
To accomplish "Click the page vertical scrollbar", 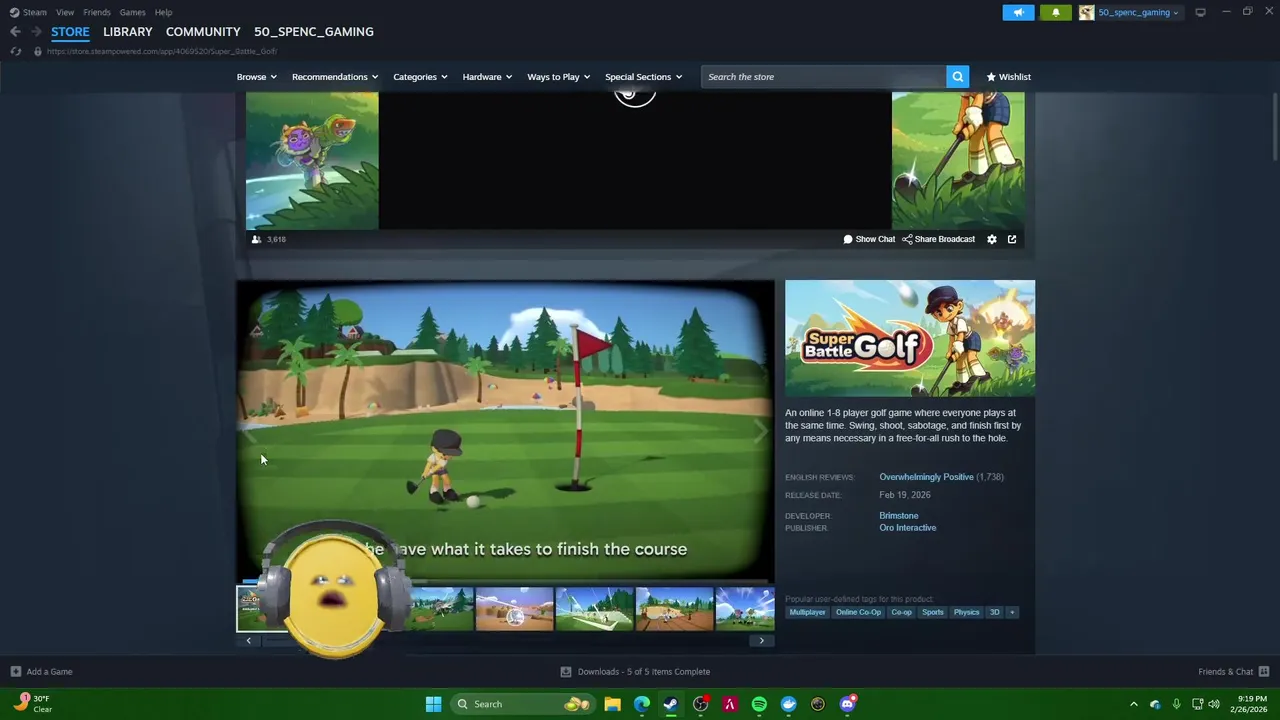I will tap(1274, 125).
